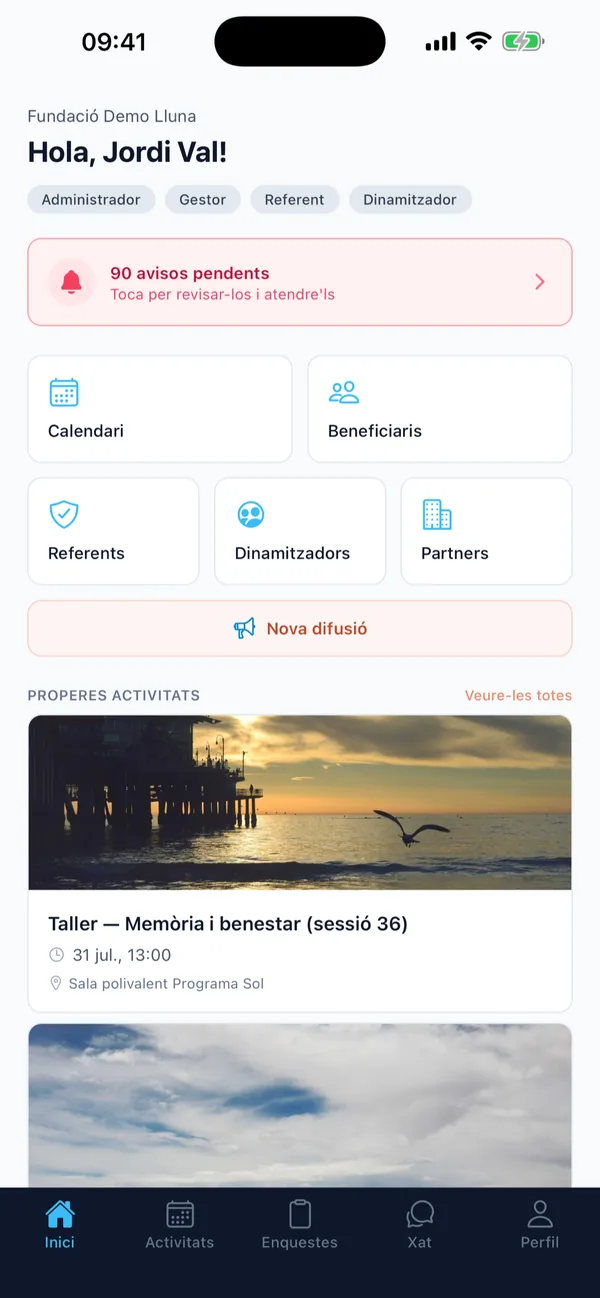This screenshot has width=600, height=1298.
Task: Select the Dinamitzador role chip
Action: 410,200
